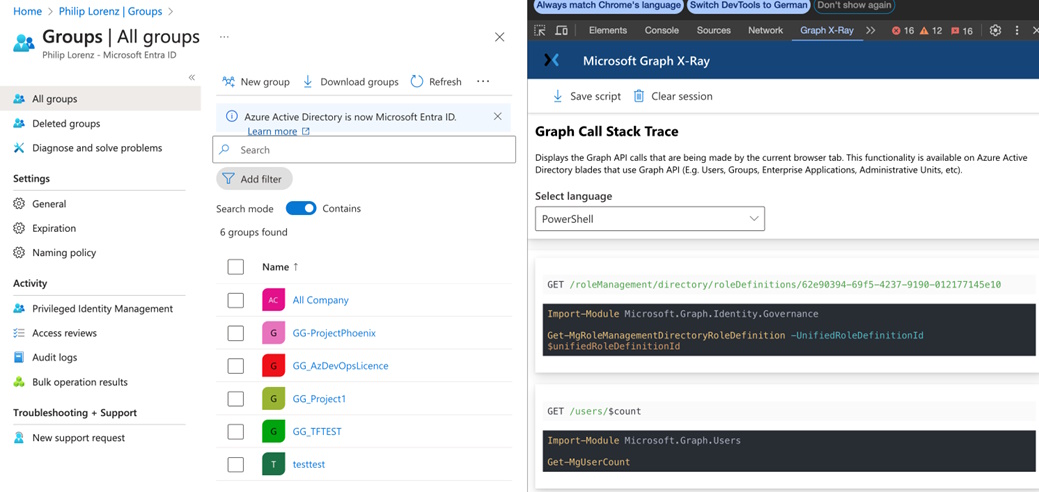Viewport: 1039px width, 492px height.
Task: Follow the Learn more link
Action: click(x=278, y=131)
